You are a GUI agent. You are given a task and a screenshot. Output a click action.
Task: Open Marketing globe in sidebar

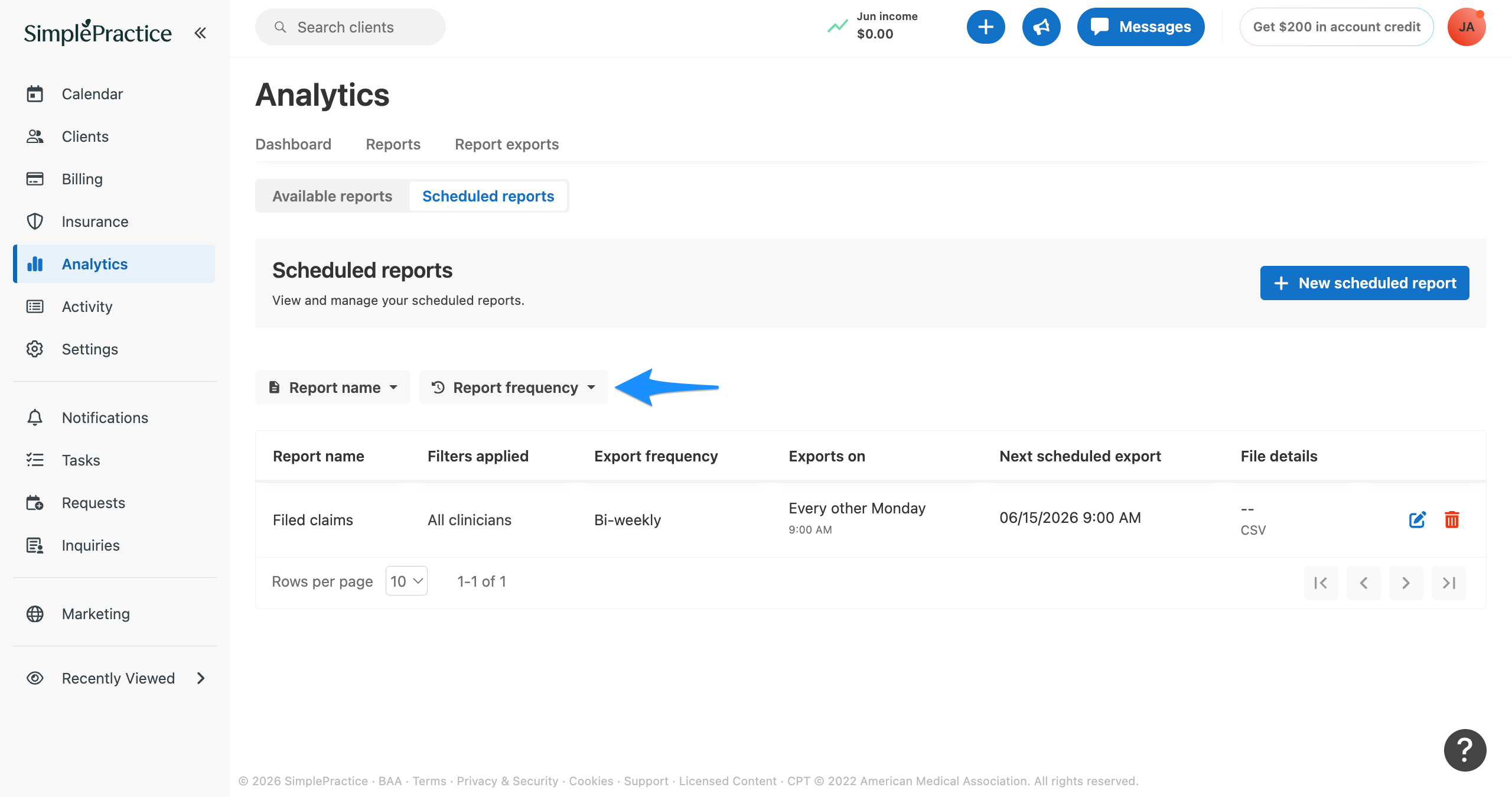(114, 614)
